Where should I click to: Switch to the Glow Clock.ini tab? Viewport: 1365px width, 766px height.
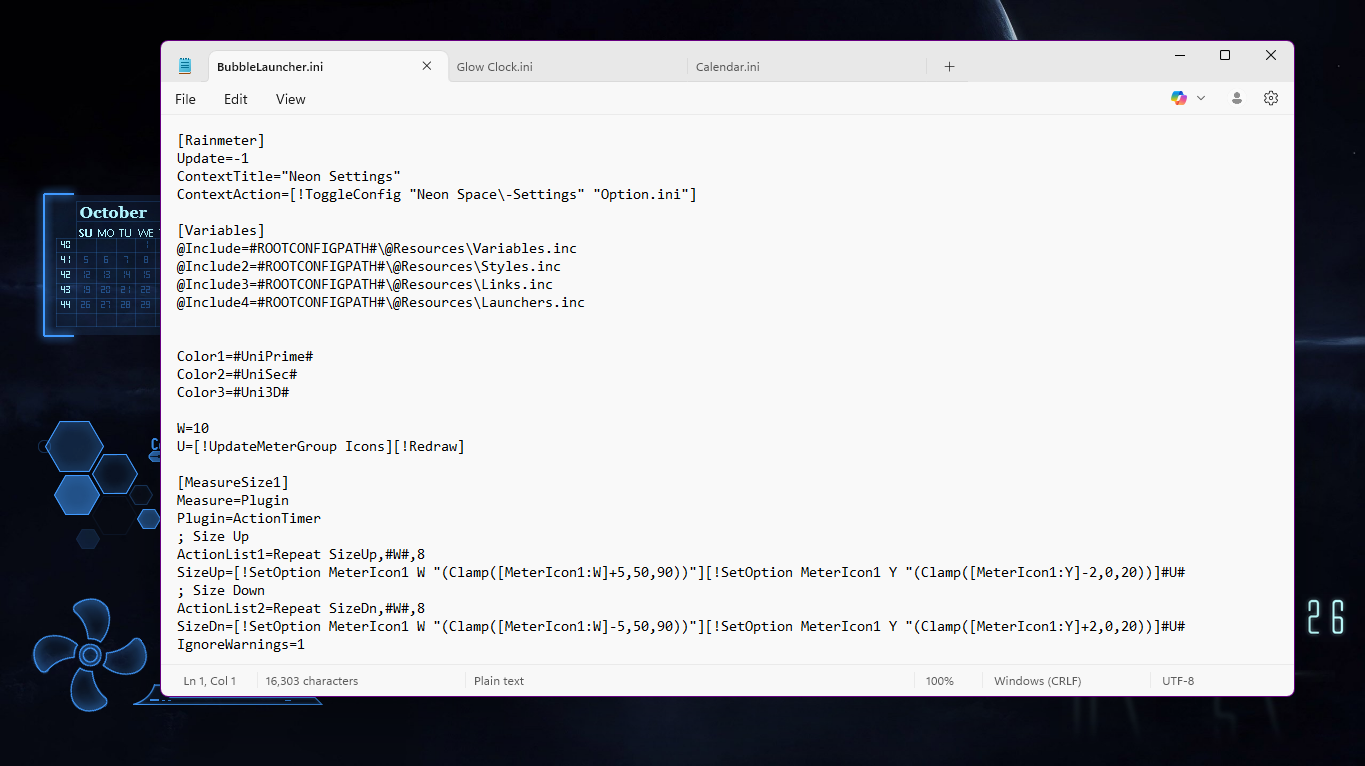point(566,67)
